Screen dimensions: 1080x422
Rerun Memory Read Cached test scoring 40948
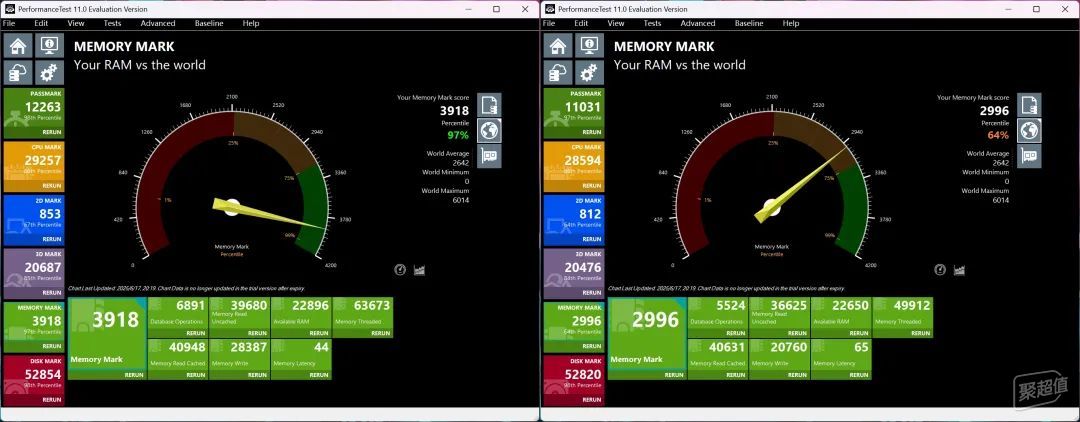(195, 375)
